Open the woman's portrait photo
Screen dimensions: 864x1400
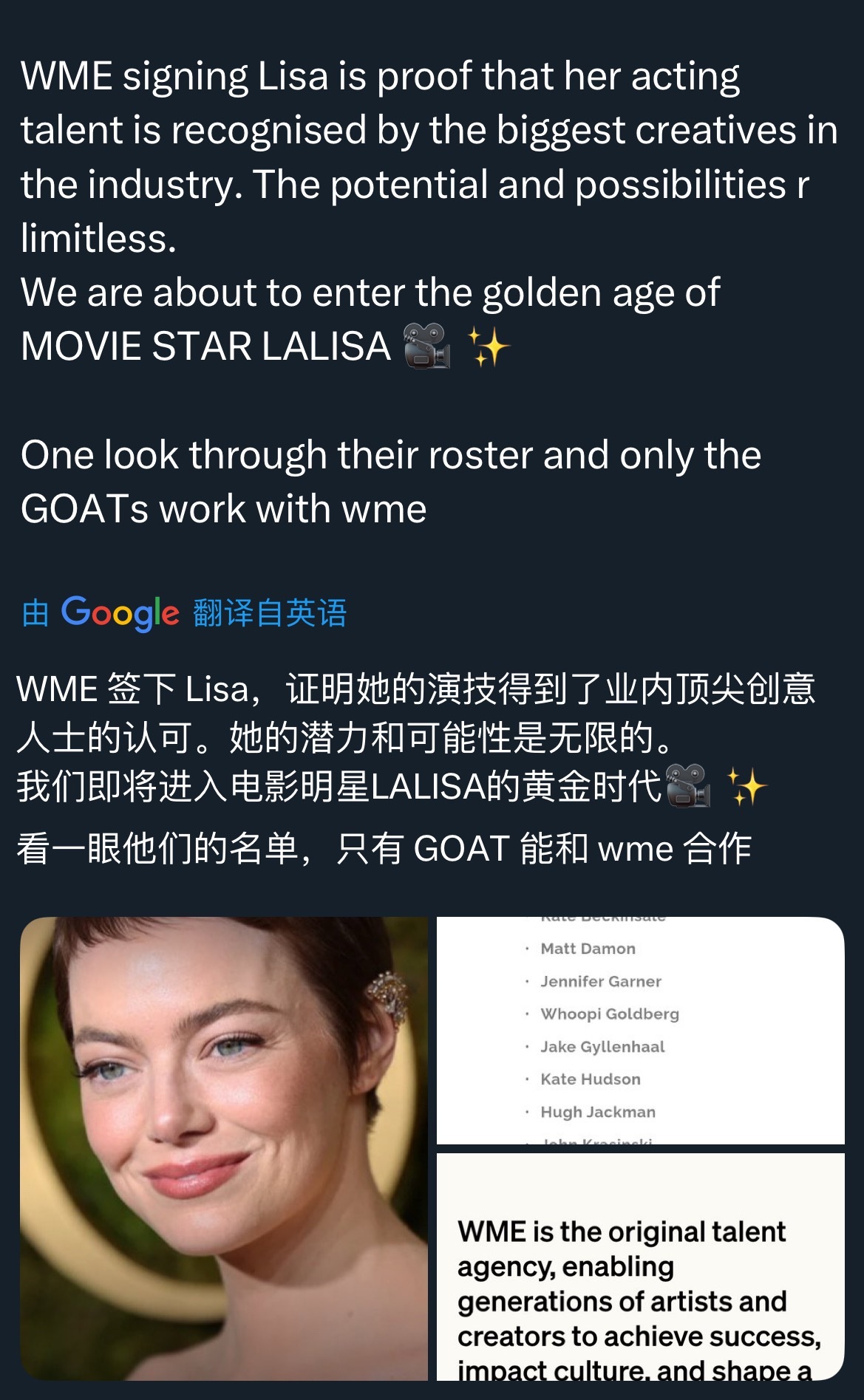coord(224,1149)
